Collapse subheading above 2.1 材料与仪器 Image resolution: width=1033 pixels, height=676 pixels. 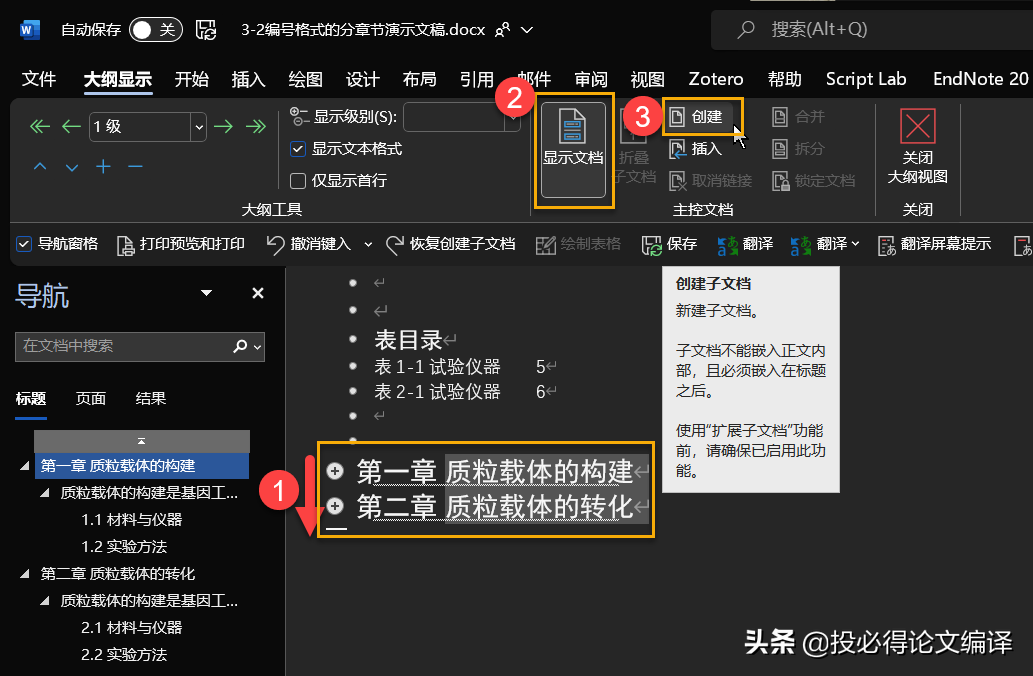[45, 601]
